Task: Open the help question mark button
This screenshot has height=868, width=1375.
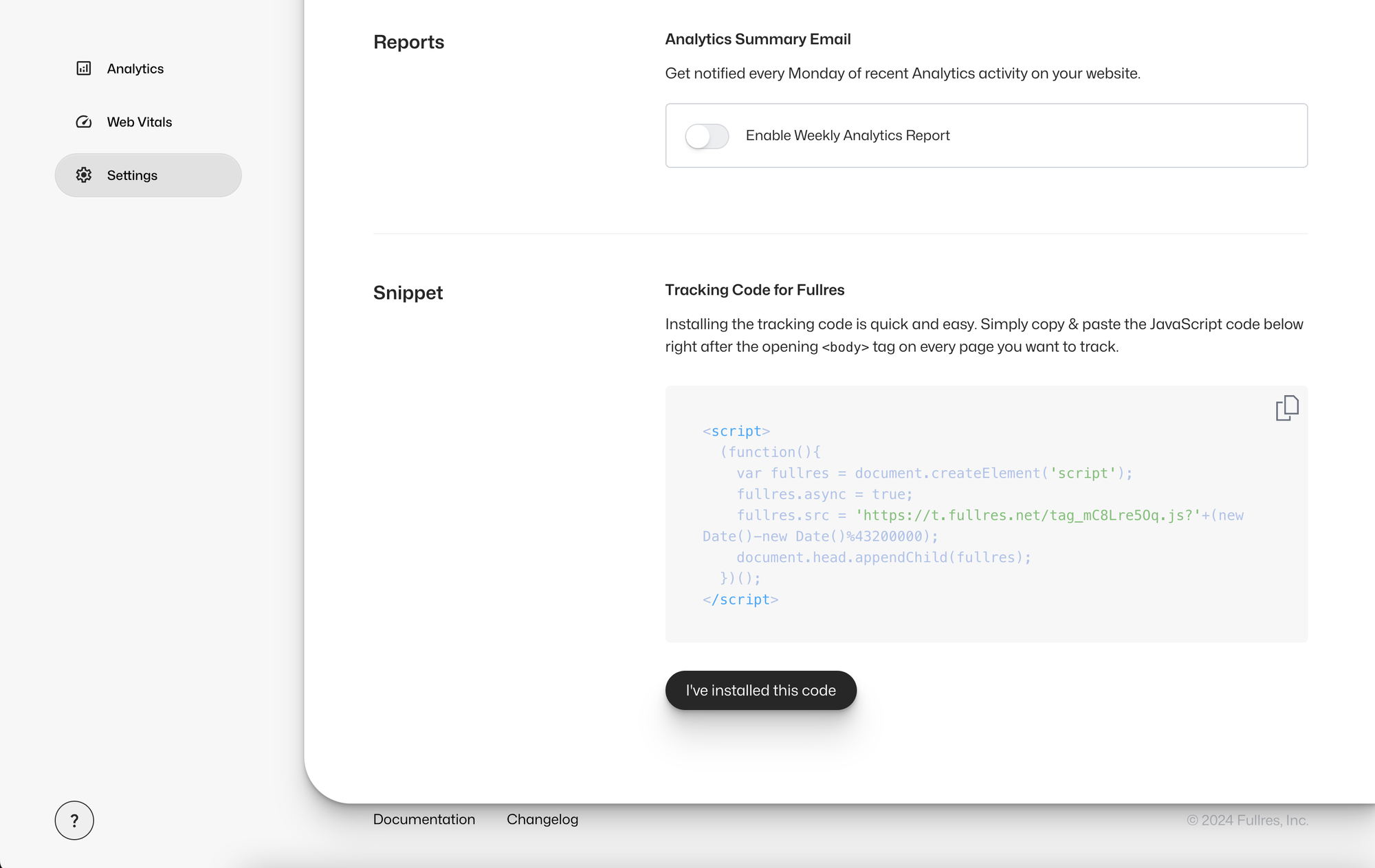Action: [x=74, y=821]
